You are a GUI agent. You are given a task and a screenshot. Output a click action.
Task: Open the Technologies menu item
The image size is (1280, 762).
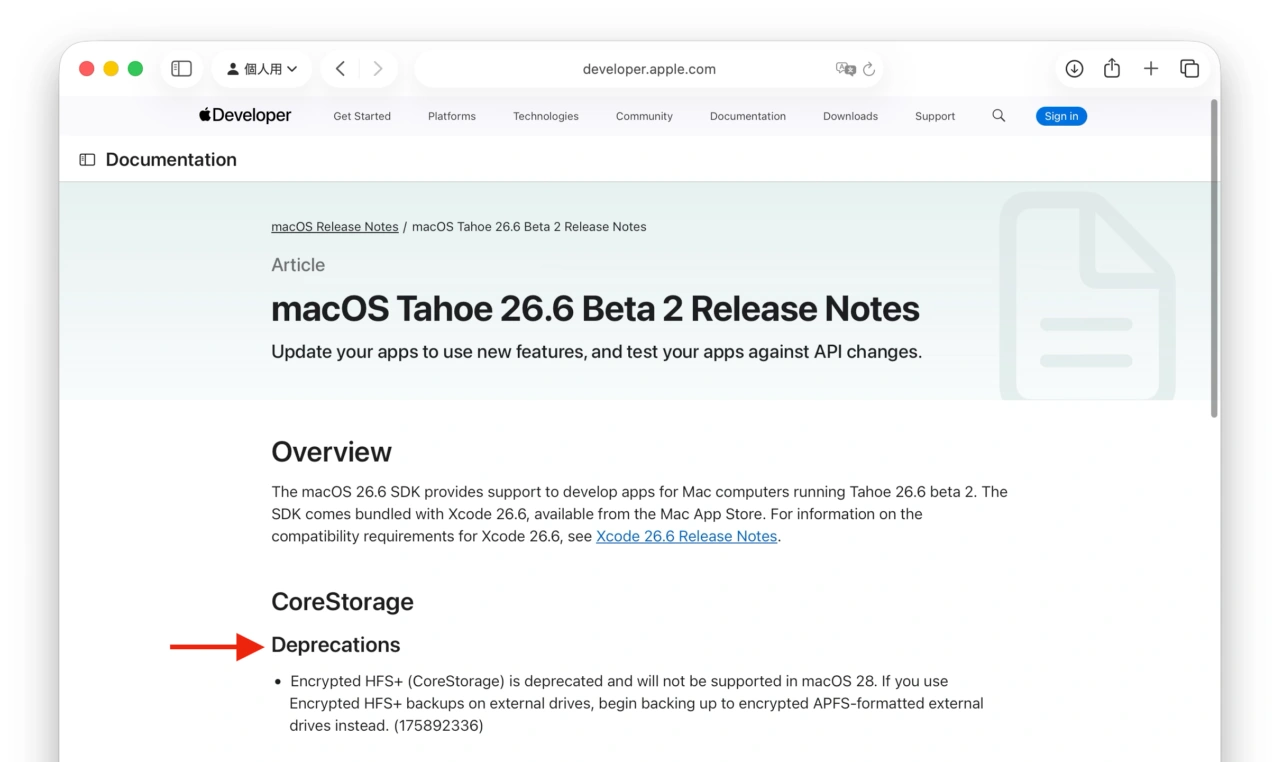[x=546, y=116]
